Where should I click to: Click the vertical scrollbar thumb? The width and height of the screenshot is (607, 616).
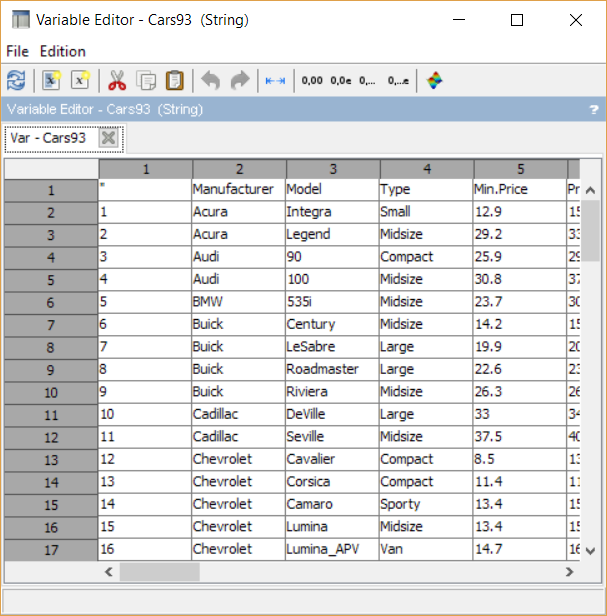[x=590, y=231]
